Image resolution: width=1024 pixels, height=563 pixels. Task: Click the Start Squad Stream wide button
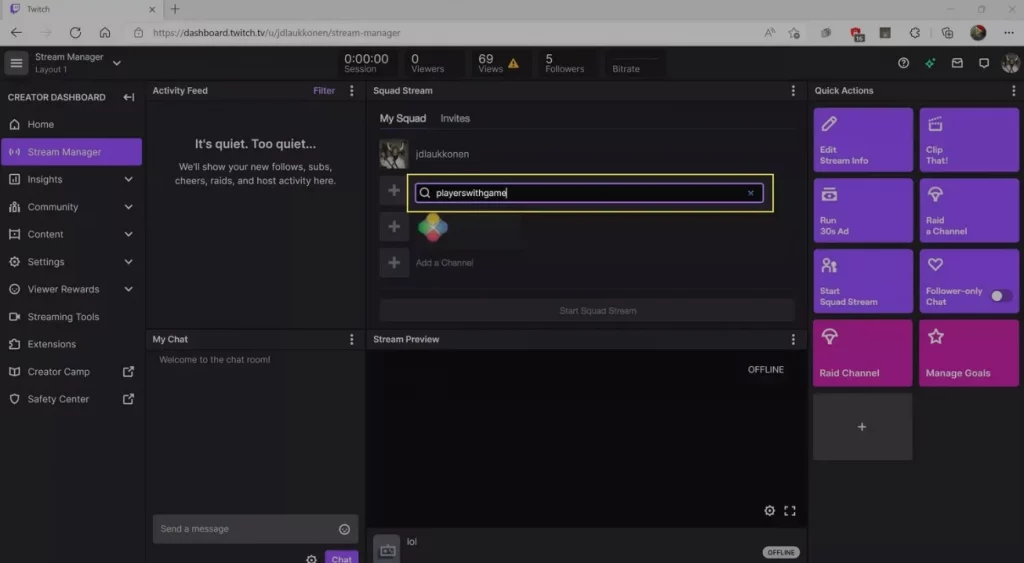pos(587,310)
